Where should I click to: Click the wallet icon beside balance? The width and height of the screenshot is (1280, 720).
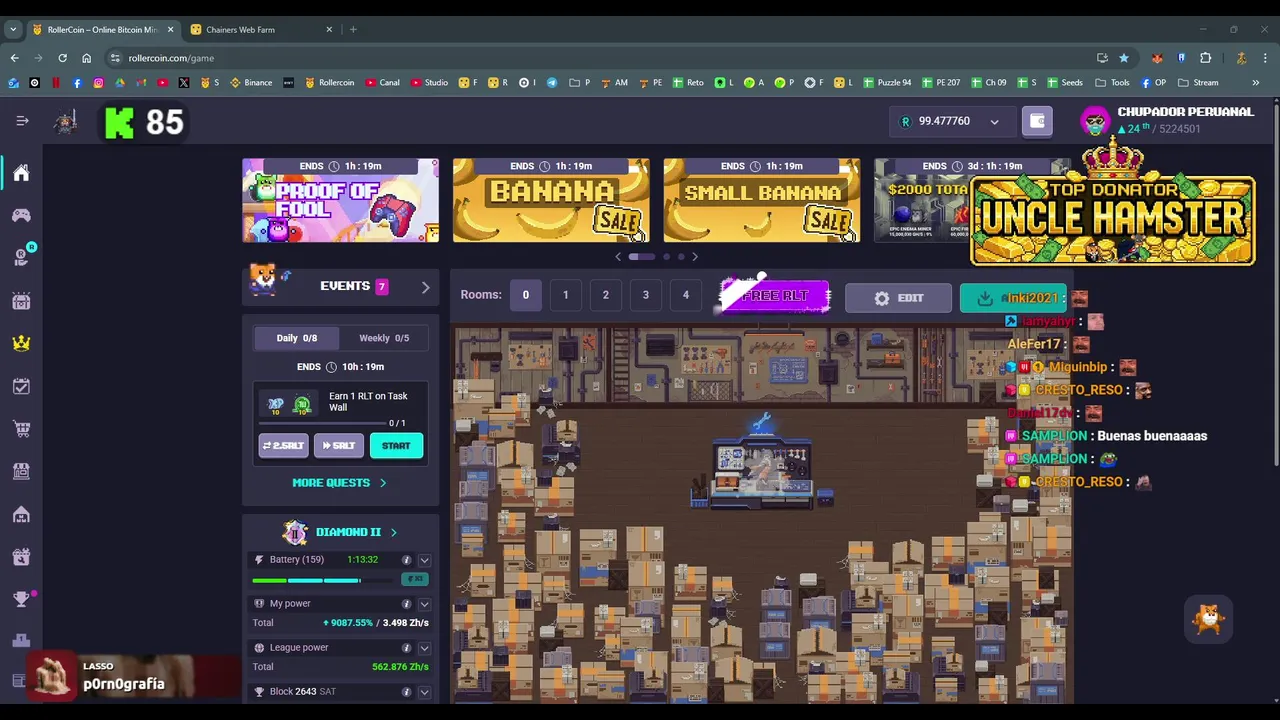pos(1037,121)
